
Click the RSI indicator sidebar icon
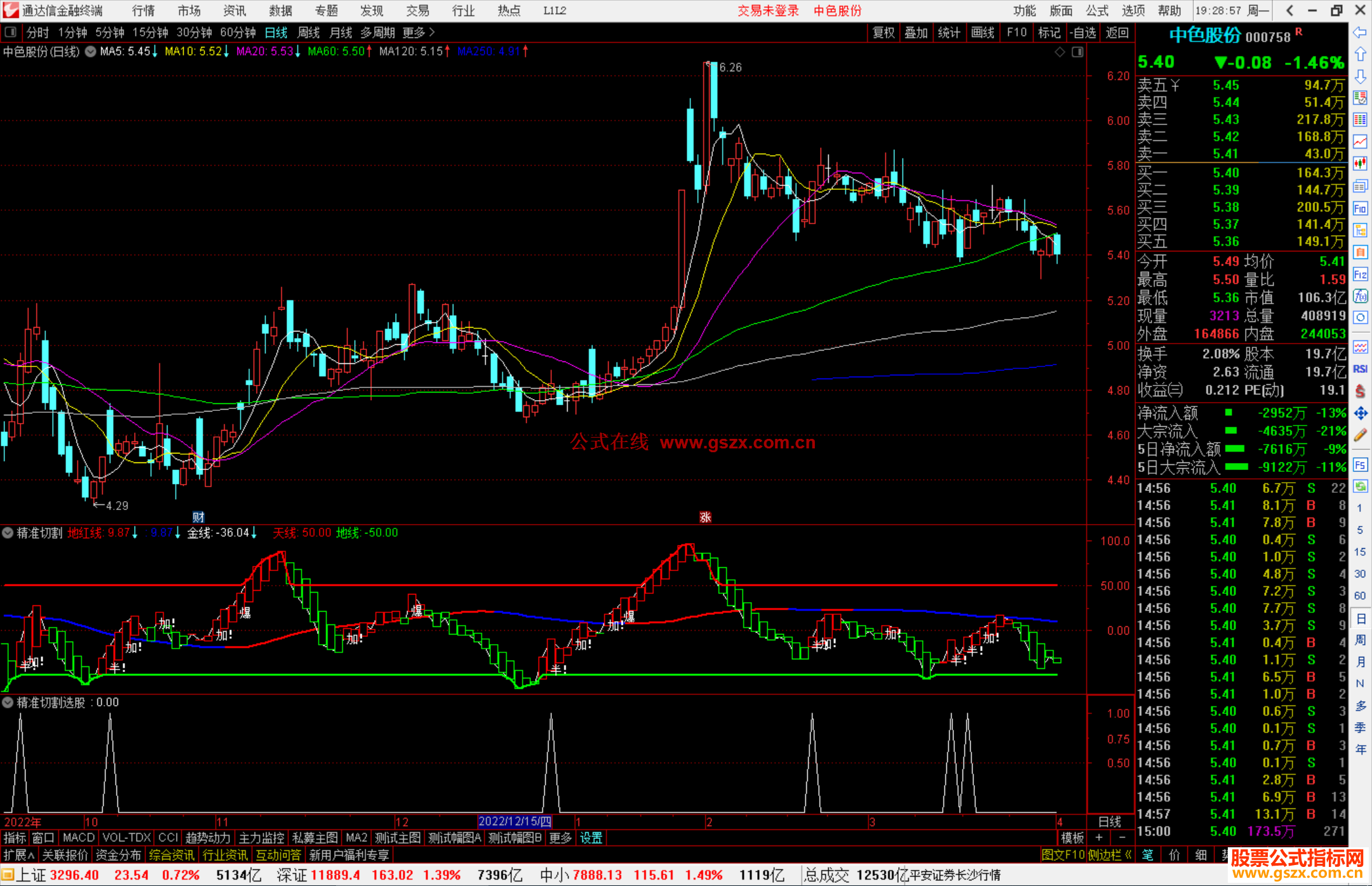point(1360,369)
